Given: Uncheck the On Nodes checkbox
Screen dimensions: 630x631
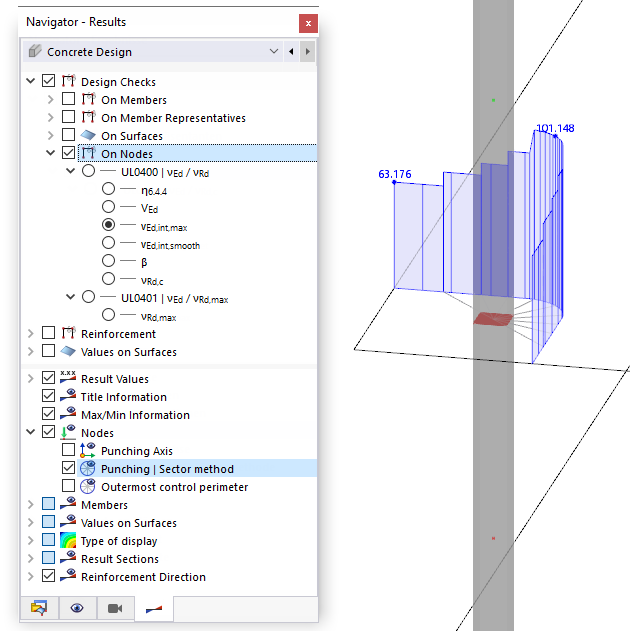Looking at the screenshot, I should [68, 153].
